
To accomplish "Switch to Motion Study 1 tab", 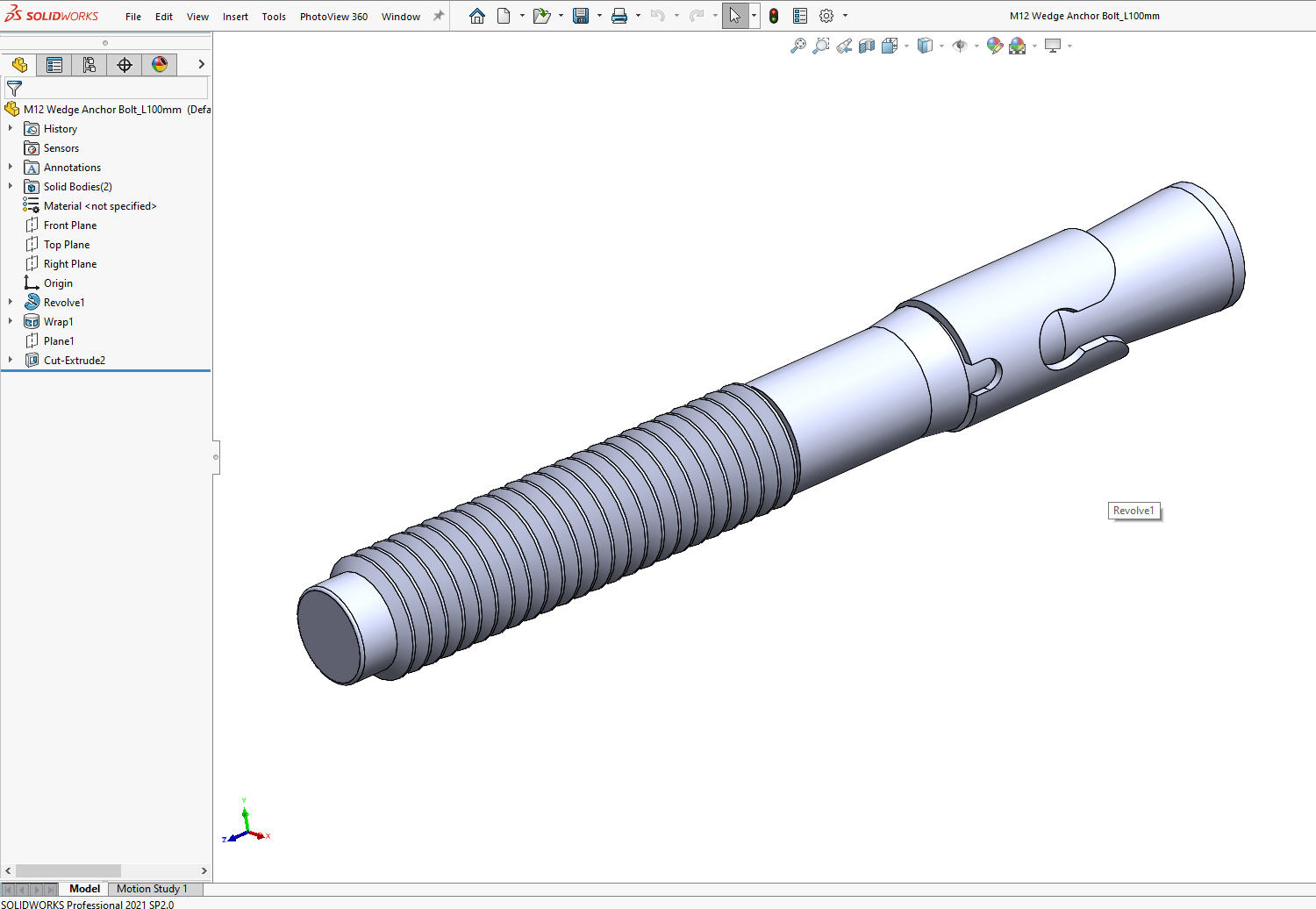I will click(152, 889).
